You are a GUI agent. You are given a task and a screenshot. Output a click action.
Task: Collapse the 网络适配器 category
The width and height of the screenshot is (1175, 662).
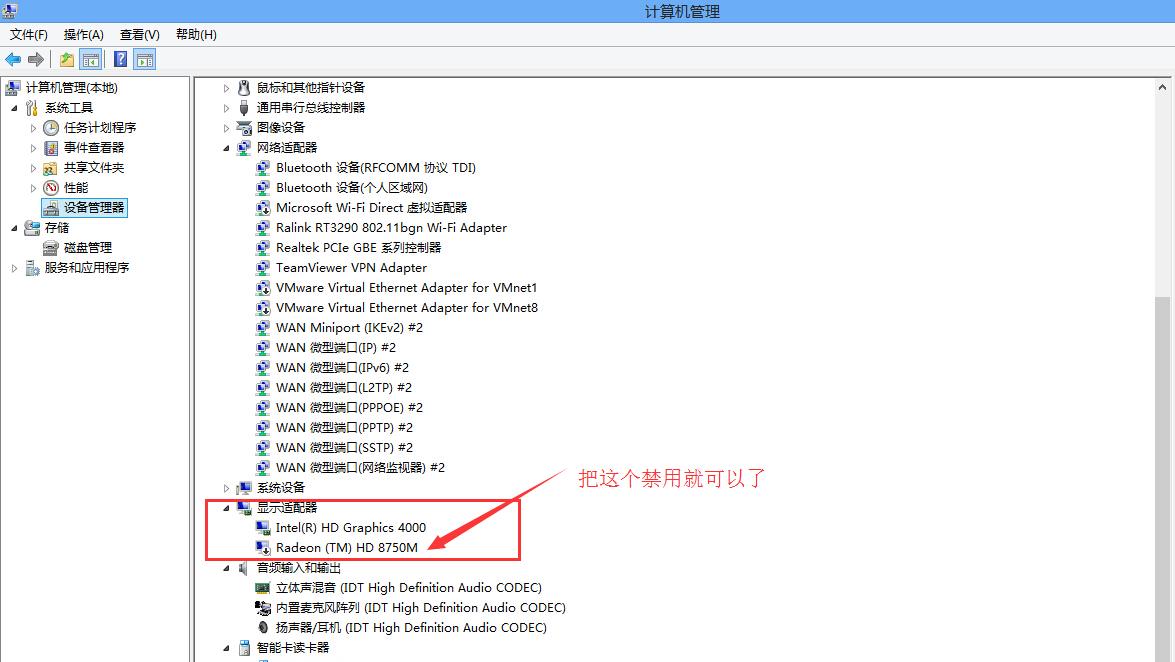click(226, 147)
